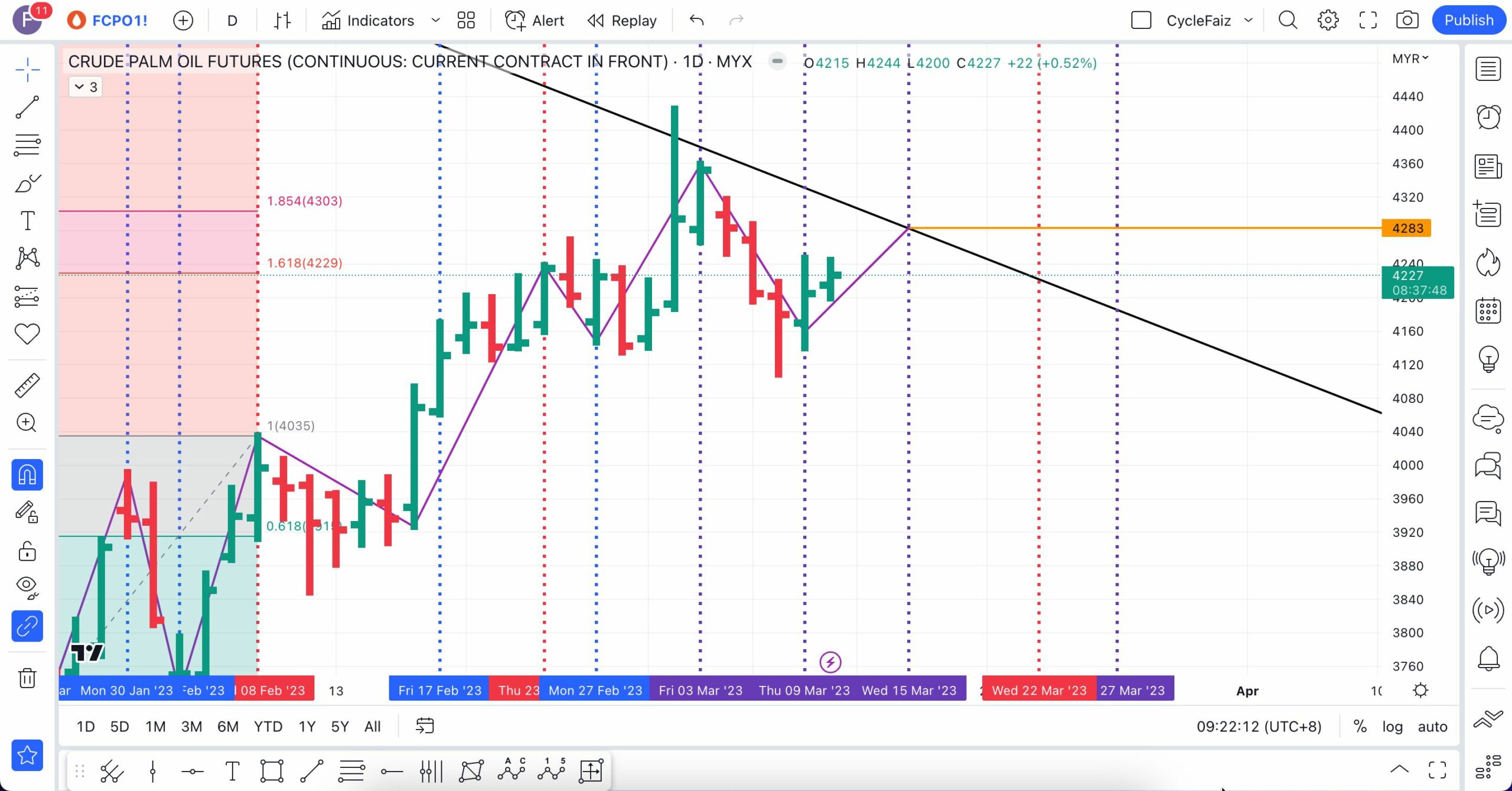Click the trash remove objects icon
Image resolution: width=1512 pixels, height=791 pixels.
[x=27, y=678]
